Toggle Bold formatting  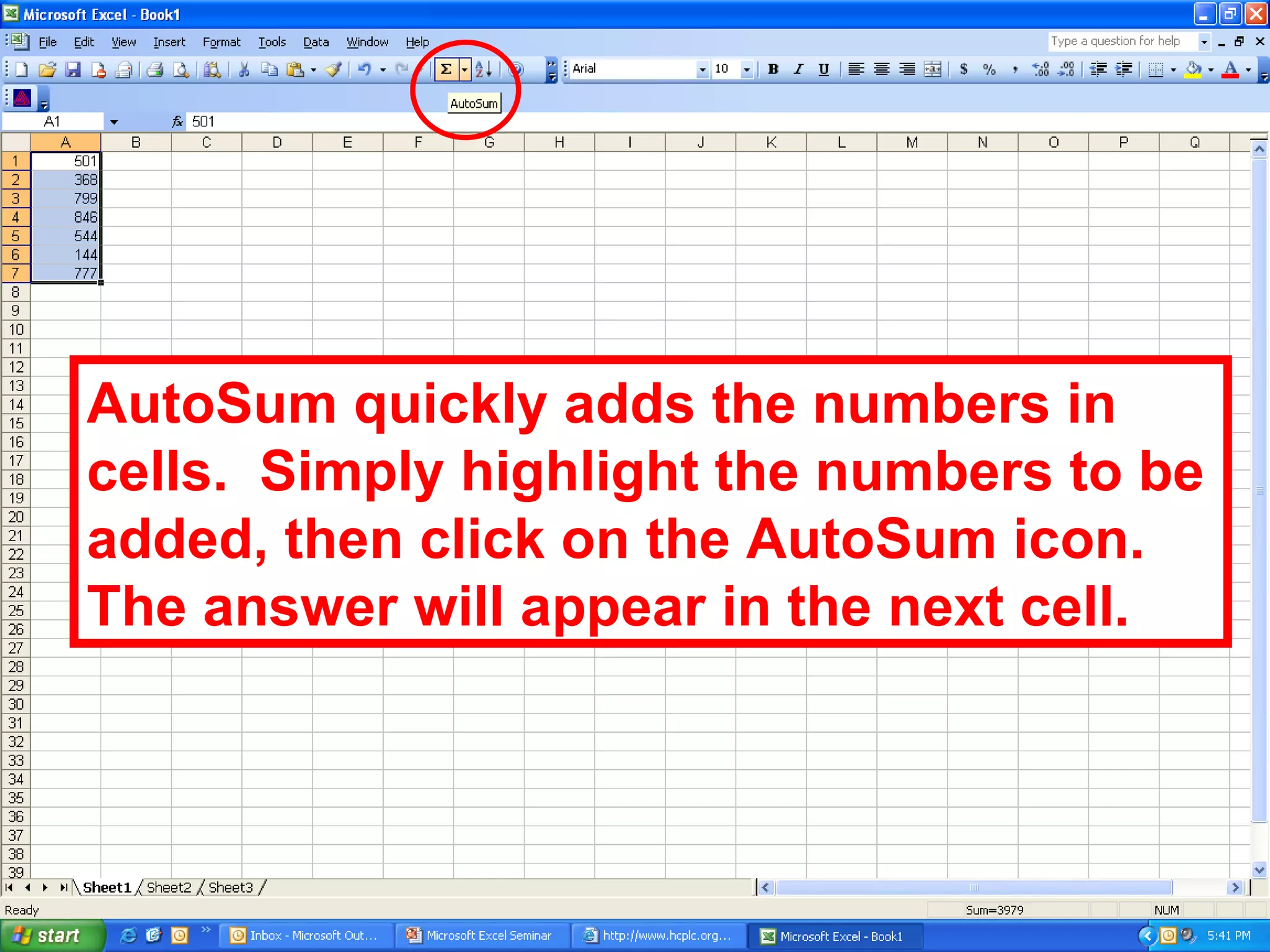(x=773, y=69)
